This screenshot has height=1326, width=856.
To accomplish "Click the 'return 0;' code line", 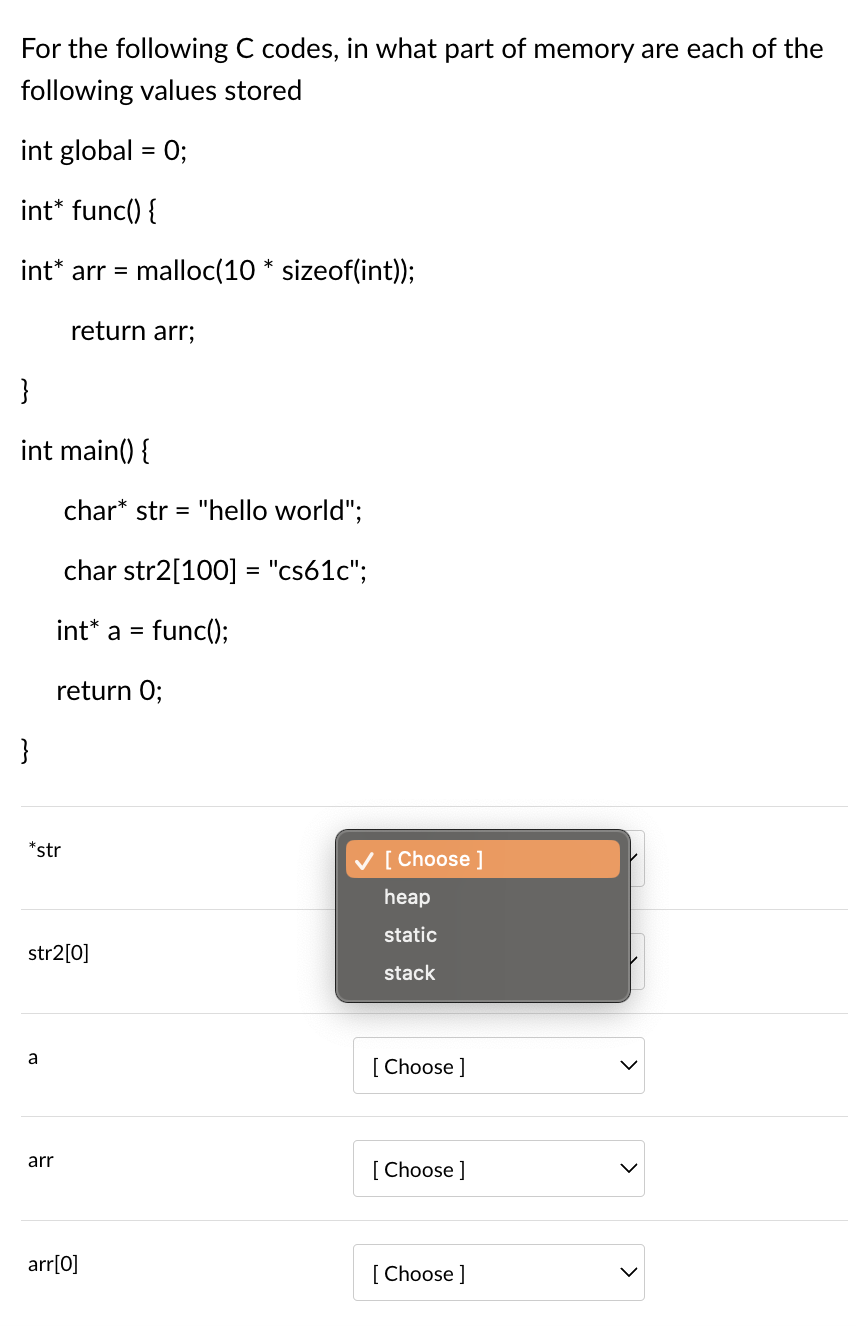I will [110, 691].
